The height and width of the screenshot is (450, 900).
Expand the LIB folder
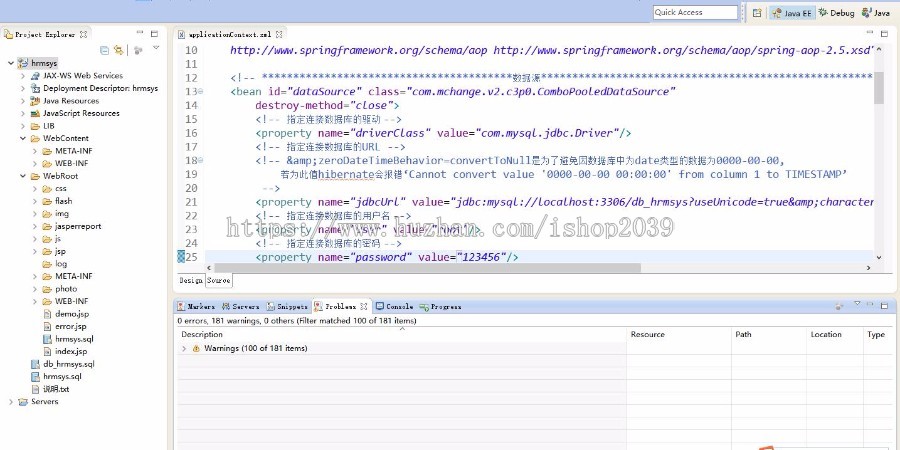pos(22,126)
